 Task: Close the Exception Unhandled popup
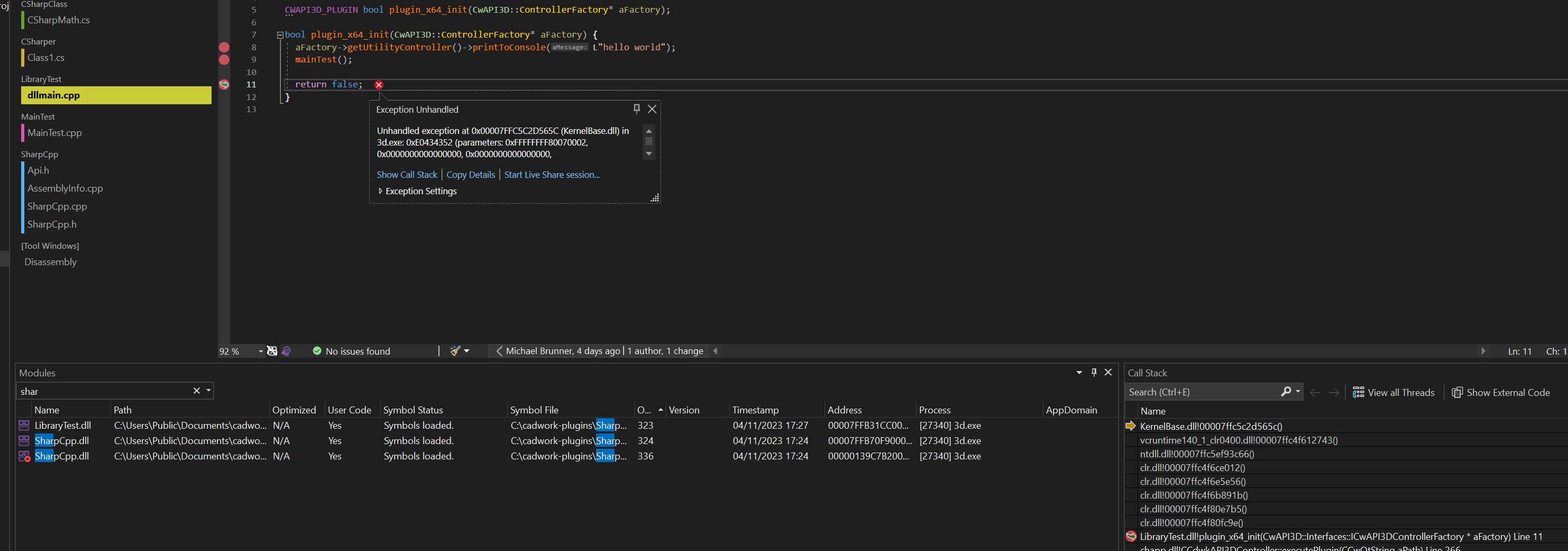(x=652, y=109)
